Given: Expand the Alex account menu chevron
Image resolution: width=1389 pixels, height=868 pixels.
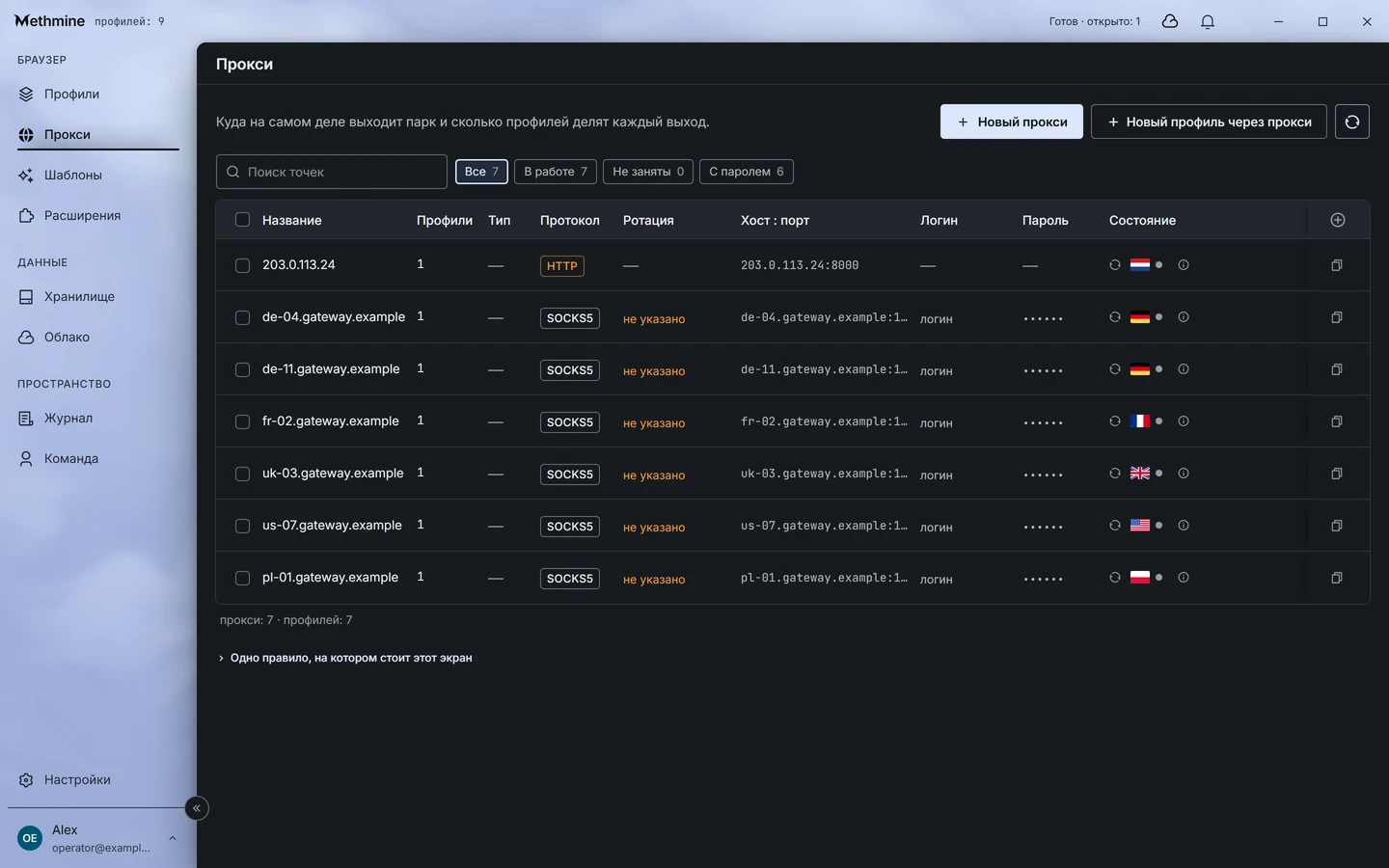Looking at the screenshot, I should point(173,838).
